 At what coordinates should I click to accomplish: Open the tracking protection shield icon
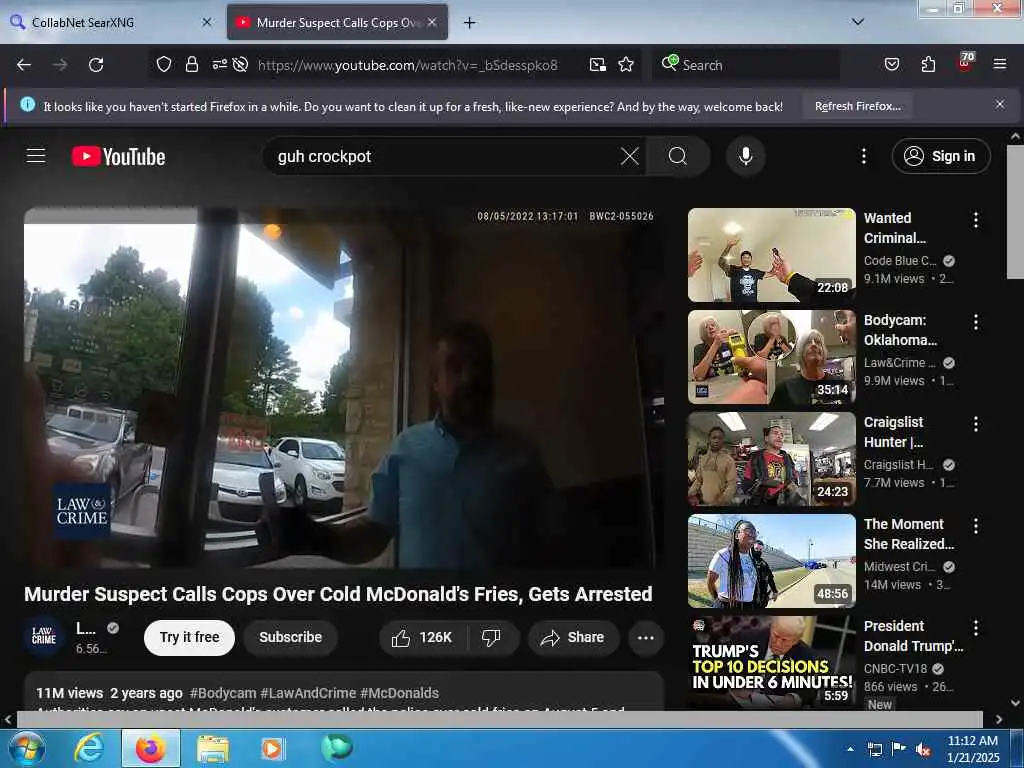click(164, 65)
